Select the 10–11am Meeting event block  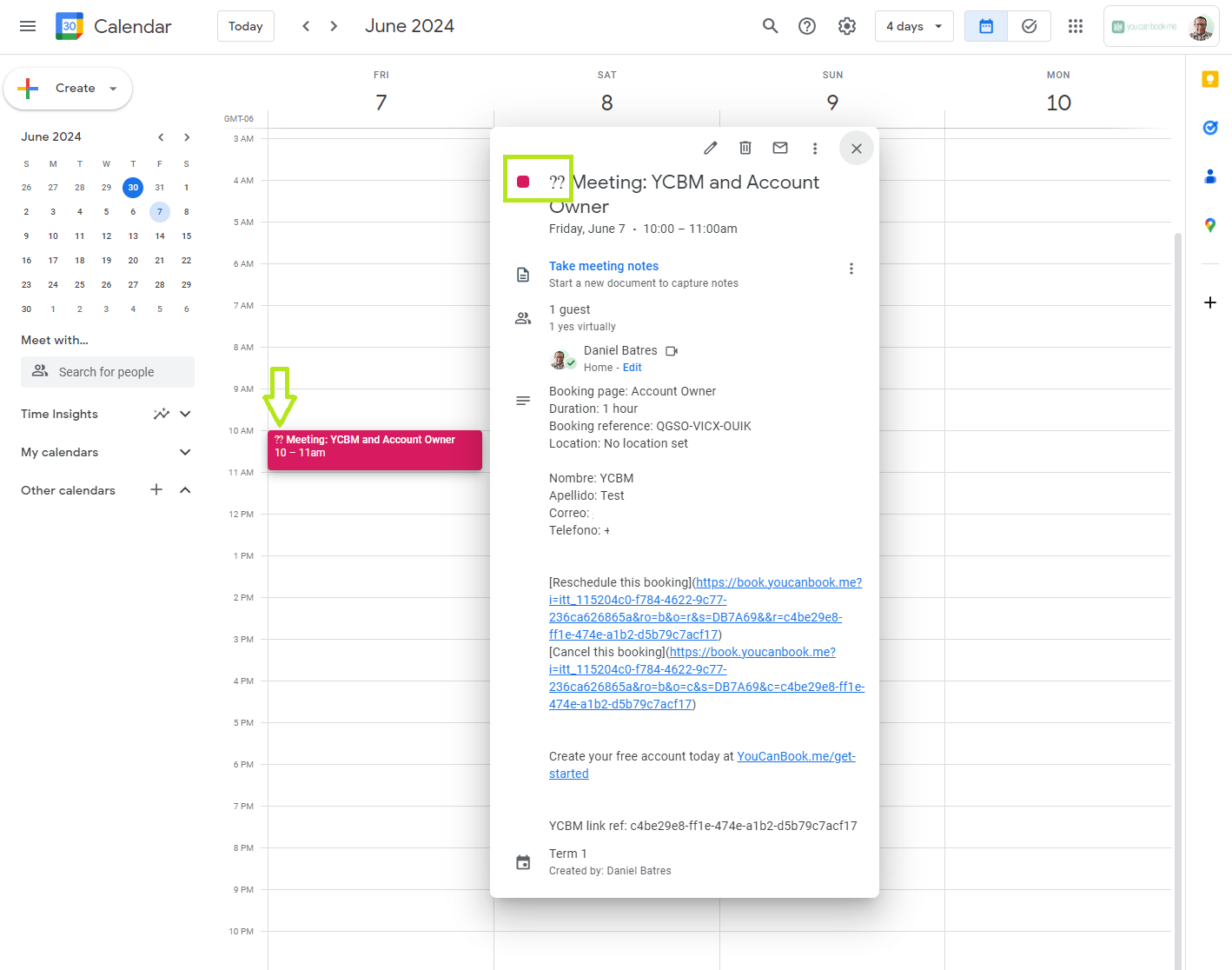[x=374, y=450]
